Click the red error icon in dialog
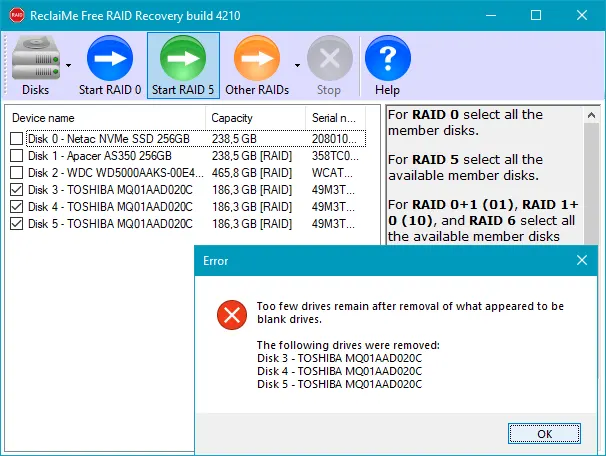This screenshot has width=606, height=456. pos(232,317)
